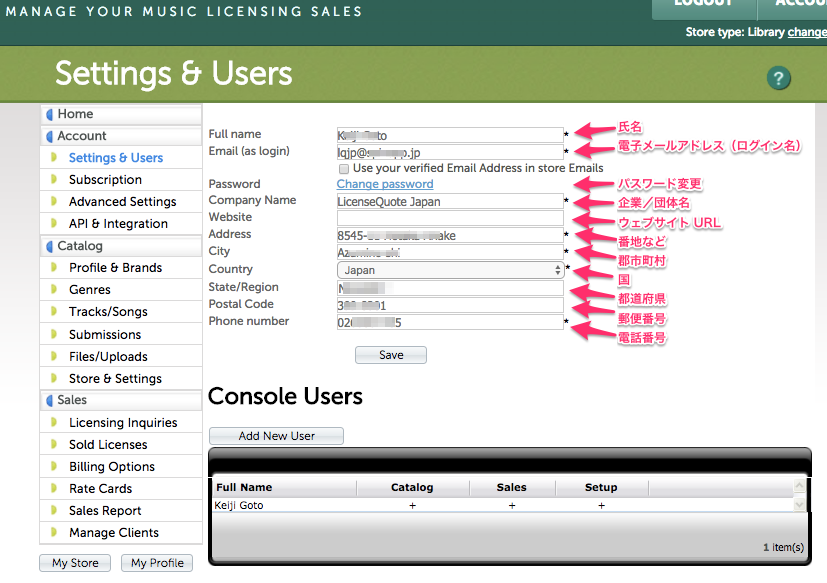Click the green help question mark icon
The height and width of the screenshot is (583, 827).
(x=779, y=79)
